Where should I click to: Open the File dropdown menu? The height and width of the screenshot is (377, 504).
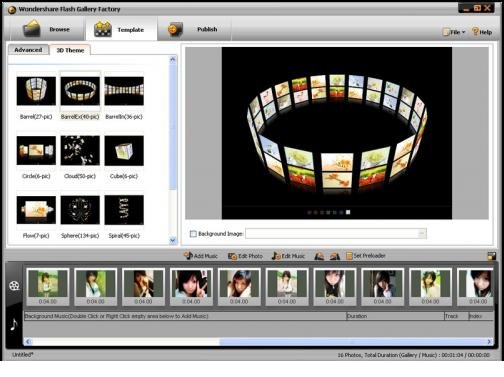tap(454, 32)
